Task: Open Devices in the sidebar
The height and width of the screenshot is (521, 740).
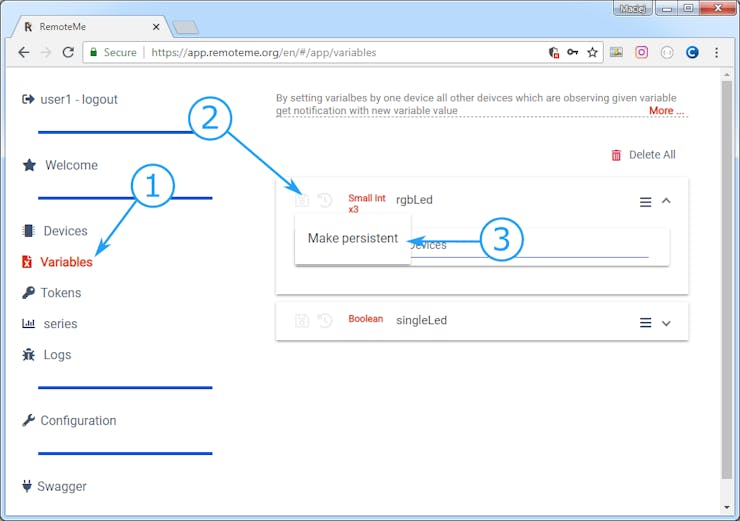Action: (x=65, y=231)
